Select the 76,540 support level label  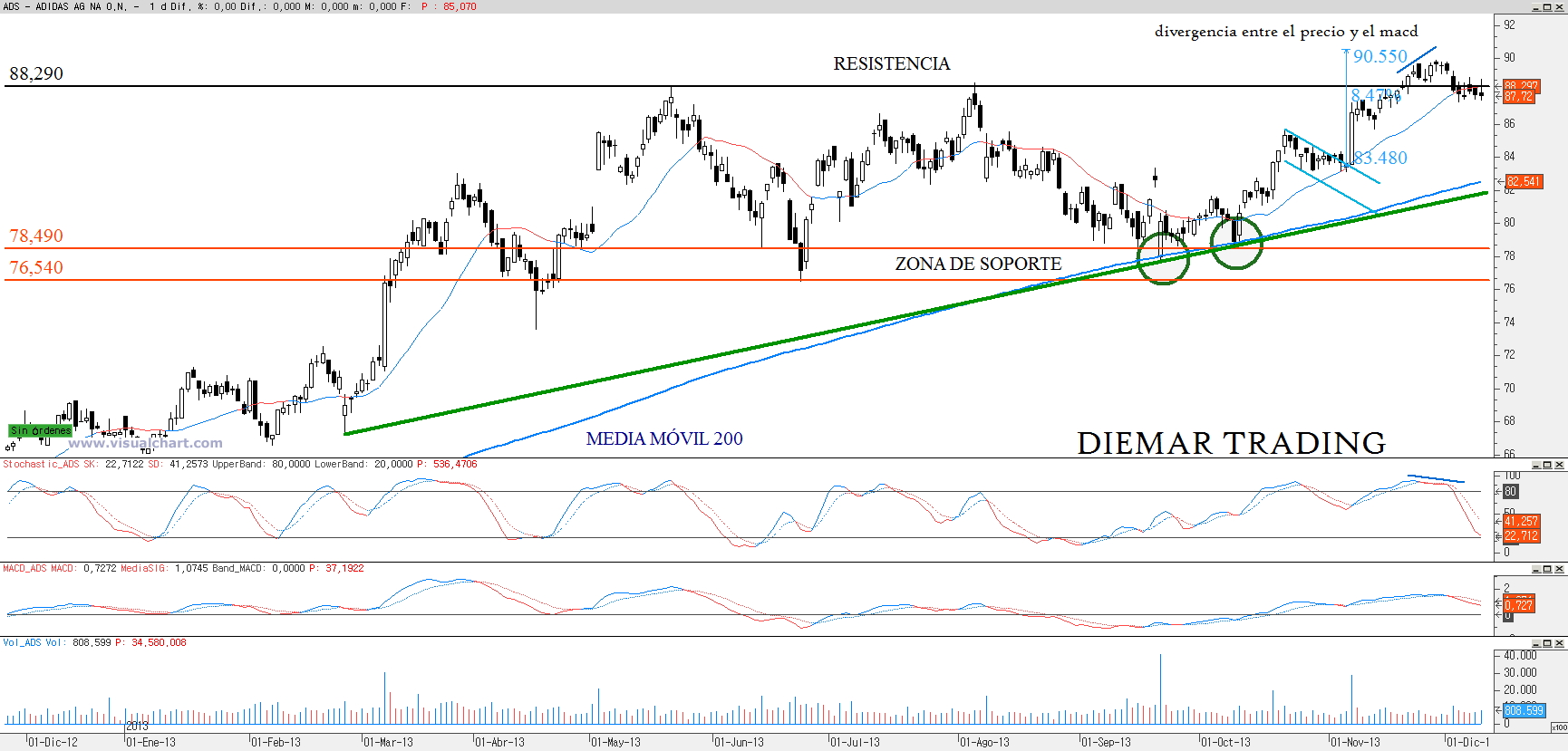pos(36,267)
